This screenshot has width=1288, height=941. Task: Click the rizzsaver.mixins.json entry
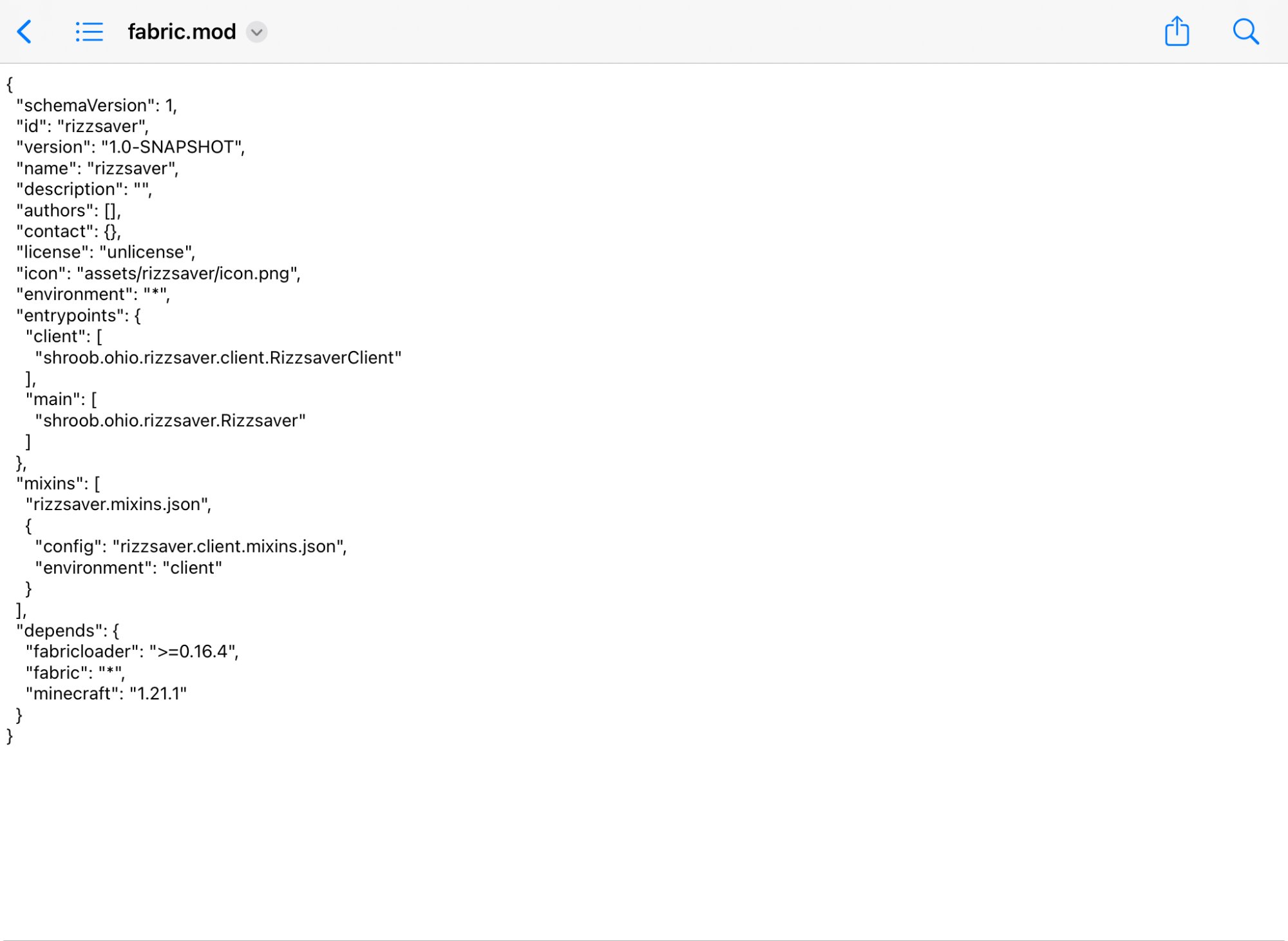pyautogui.click(x=118, y=504)
